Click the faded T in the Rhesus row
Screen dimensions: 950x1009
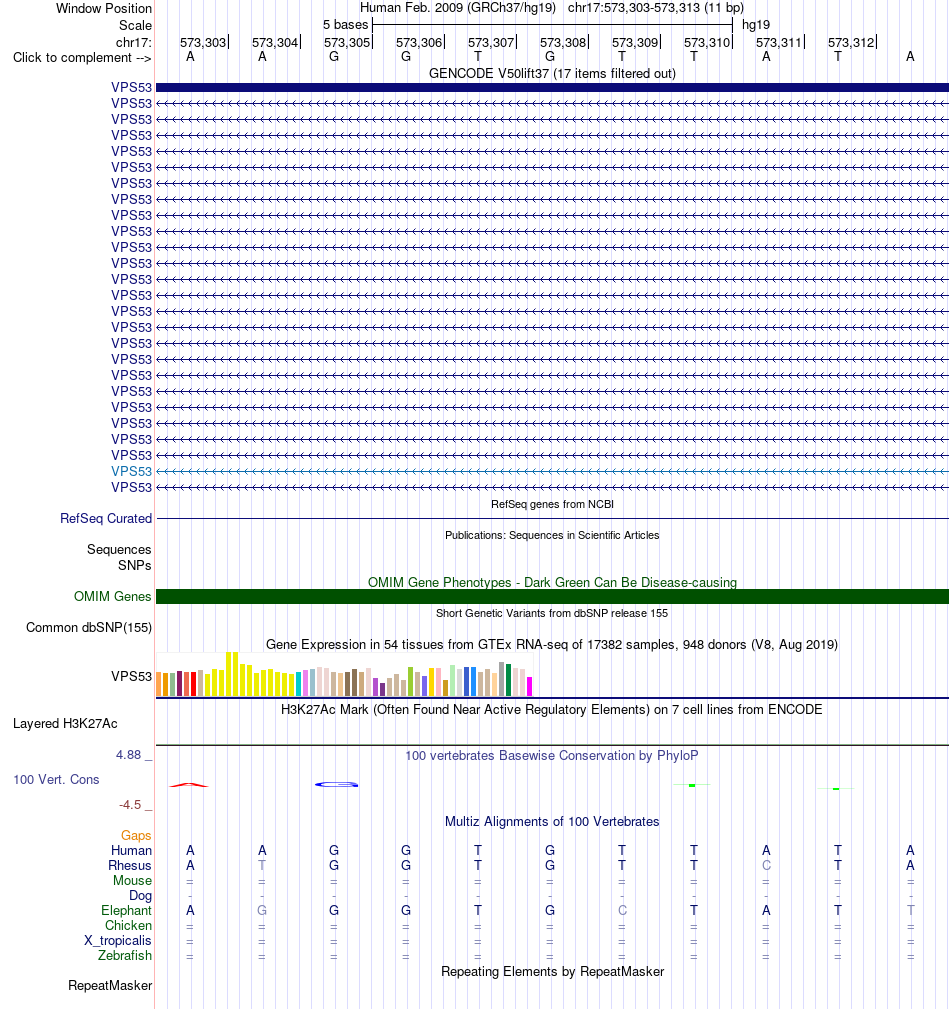point(262,866)
